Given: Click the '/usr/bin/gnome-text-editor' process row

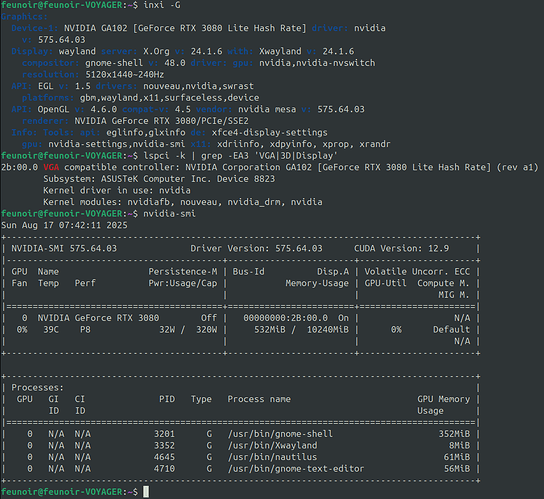Looking at the screenshot, I should [240, 469].
